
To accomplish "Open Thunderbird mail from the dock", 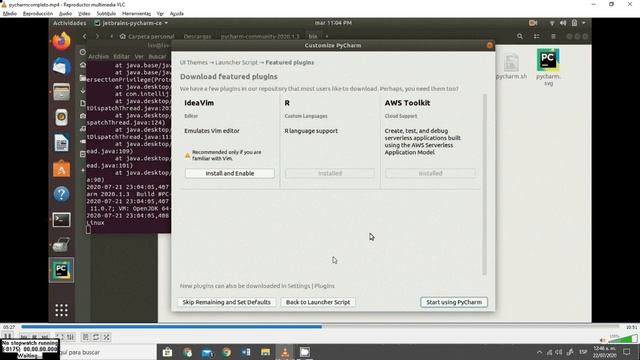I will click(61, 67).
